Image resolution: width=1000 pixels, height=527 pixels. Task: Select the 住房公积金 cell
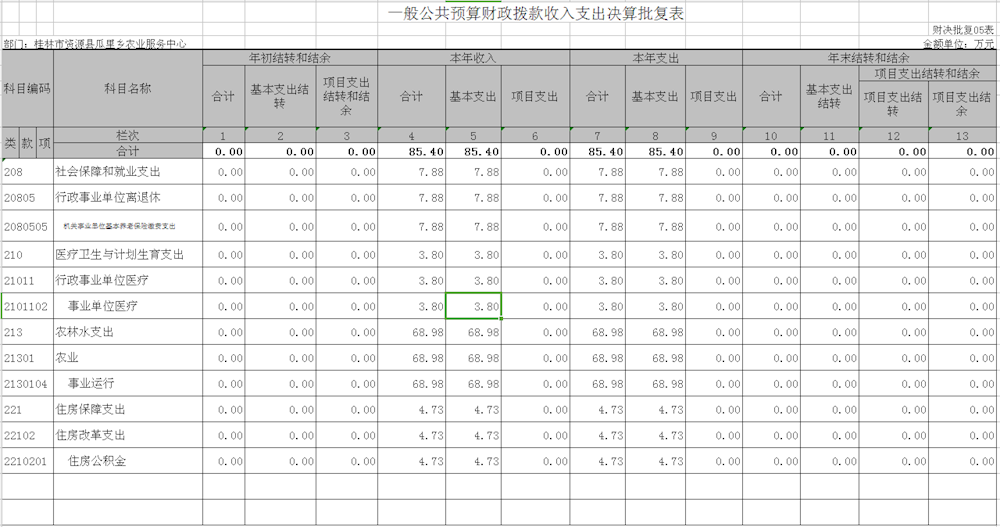(x=97, y=462)
